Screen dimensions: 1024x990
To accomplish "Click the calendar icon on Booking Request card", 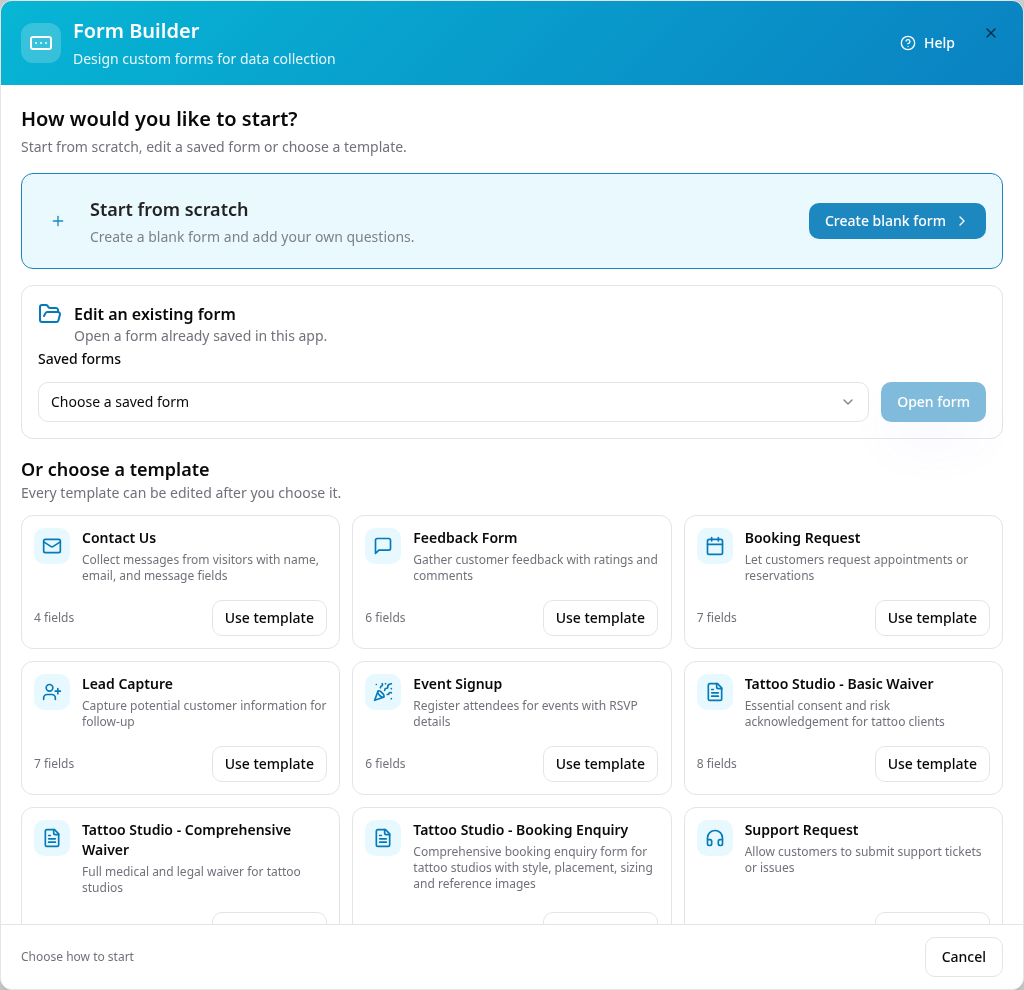I will click(715, 546).
